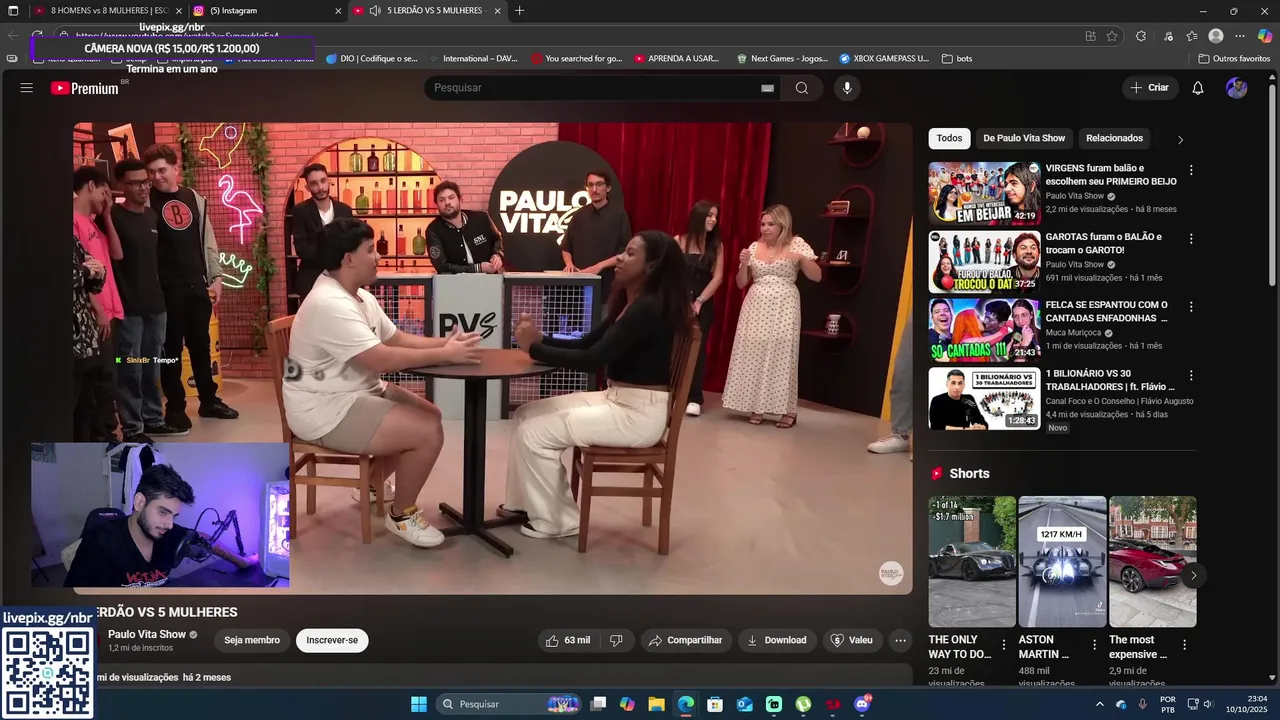Click Compartilhar share button
1280x720 pixels.
pyautogui.click(x=685, y=640)
